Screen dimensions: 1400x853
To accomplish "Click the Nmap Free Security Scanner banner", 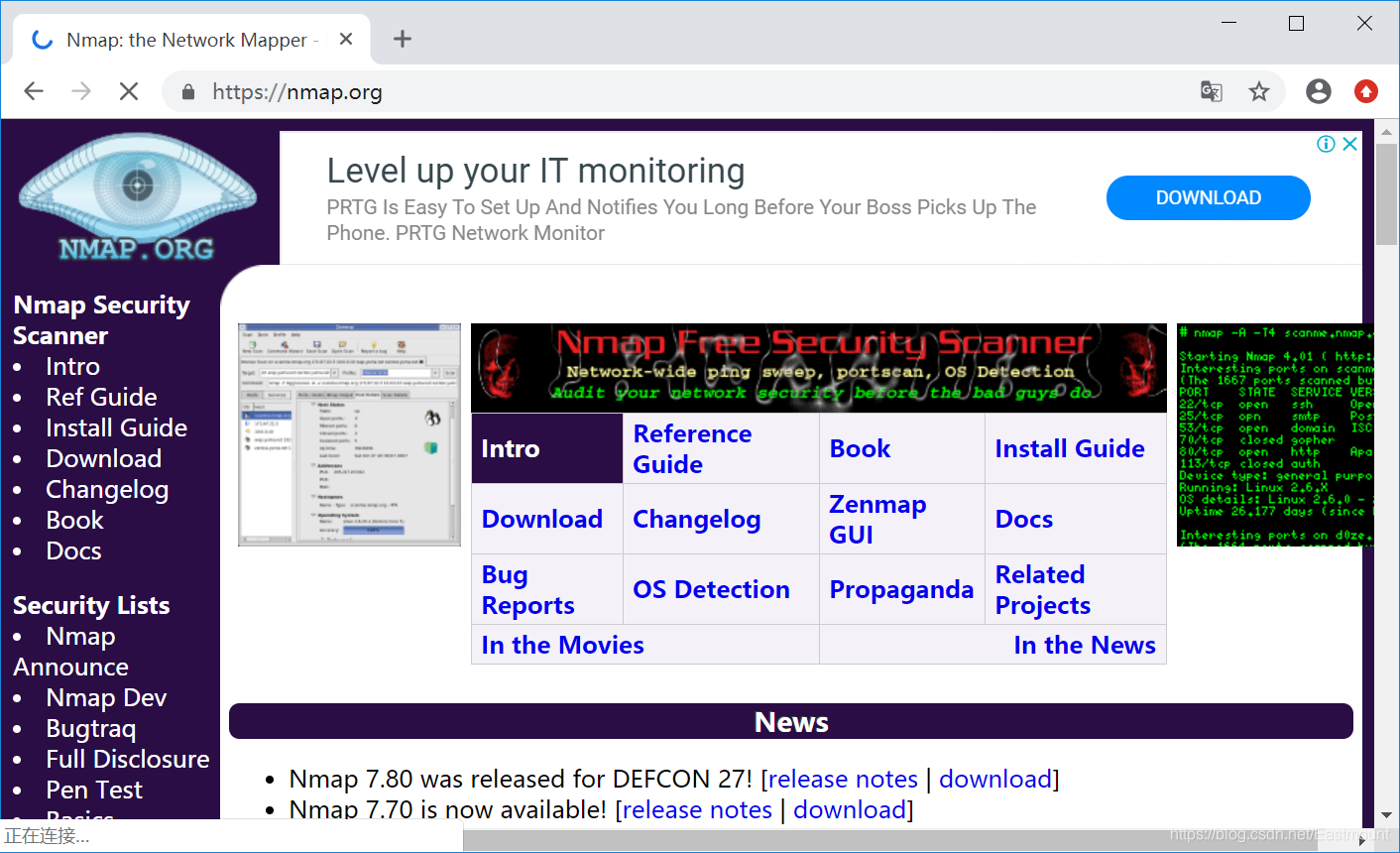I will tap(819, 368).
